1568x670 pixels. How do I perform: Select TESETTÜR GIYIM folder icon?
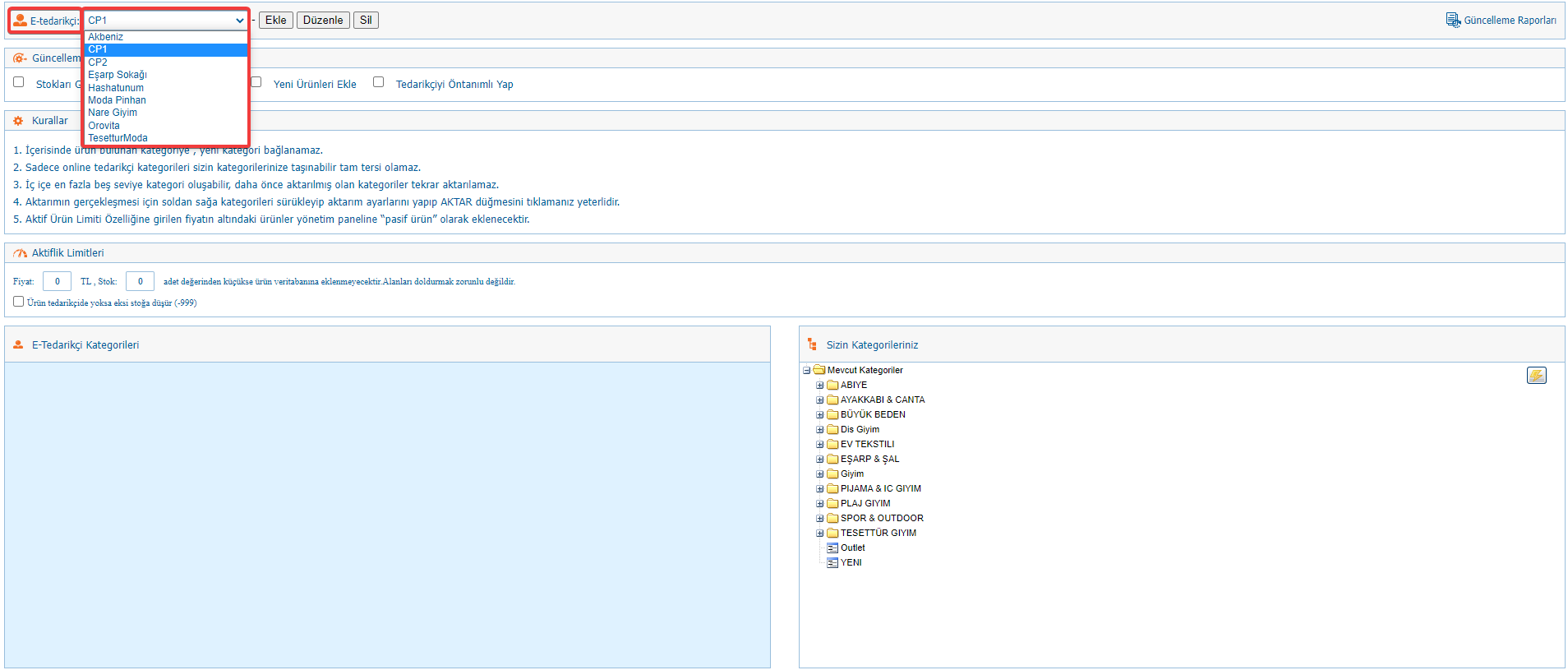point(832,533)
